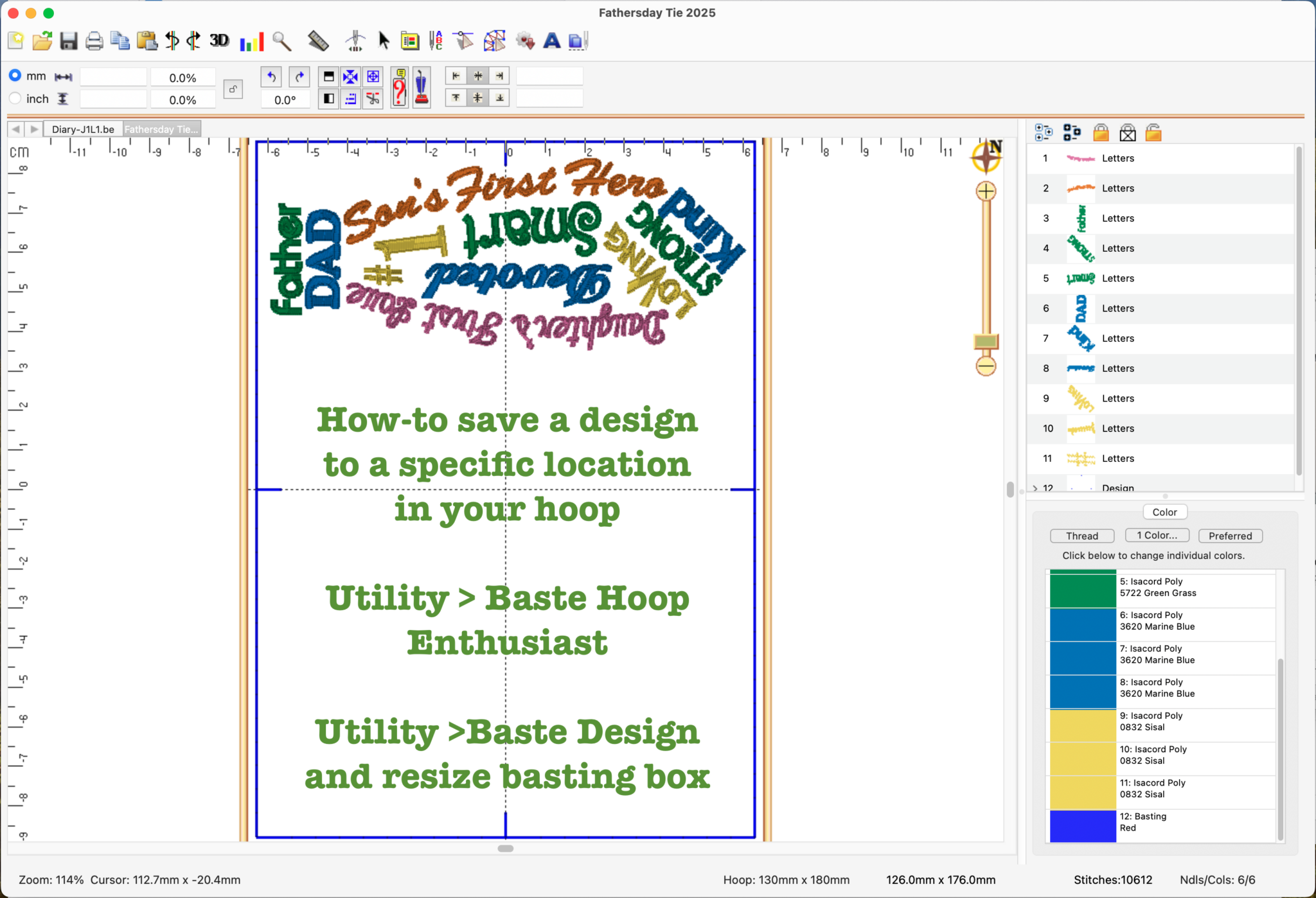Switch to the Diary-J1L1.be tab
Viewport: 1316px width, 898px height.
(83, 129)
